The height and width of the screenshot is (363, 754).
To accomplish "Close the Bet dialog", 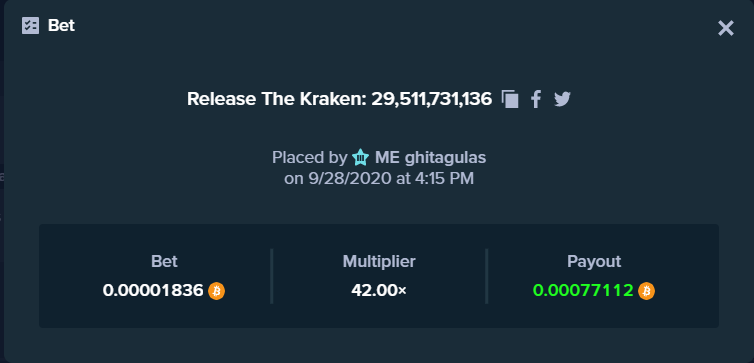I will (726, 28).
